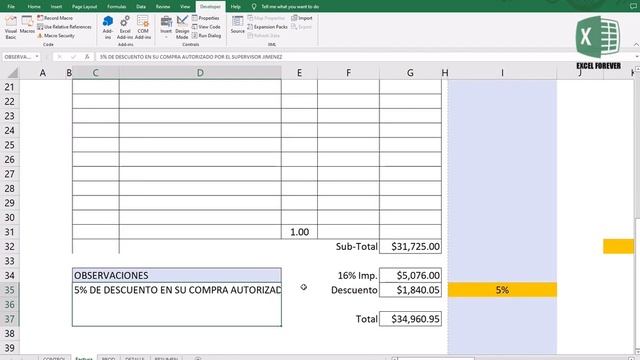Switch to the DETALLE sheet tab
This screenshot has height=360, width=640.
(x=134, y=358)
